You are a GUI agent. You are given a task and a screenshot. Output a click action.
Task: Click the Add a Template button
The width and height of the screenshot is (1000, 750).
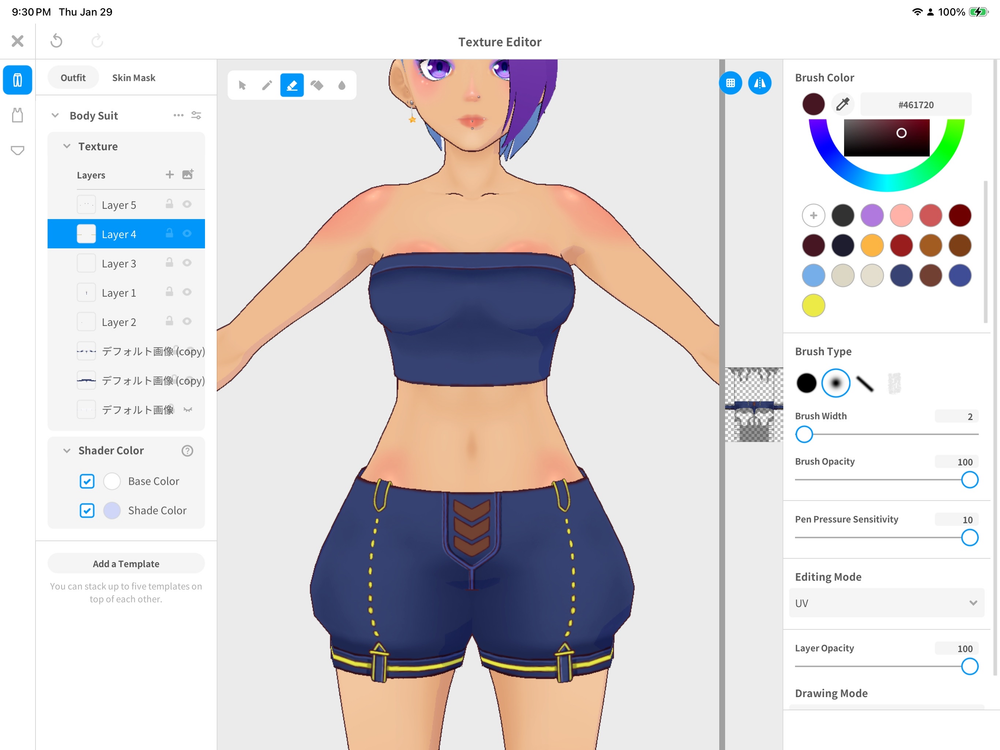tap(126, 564)
